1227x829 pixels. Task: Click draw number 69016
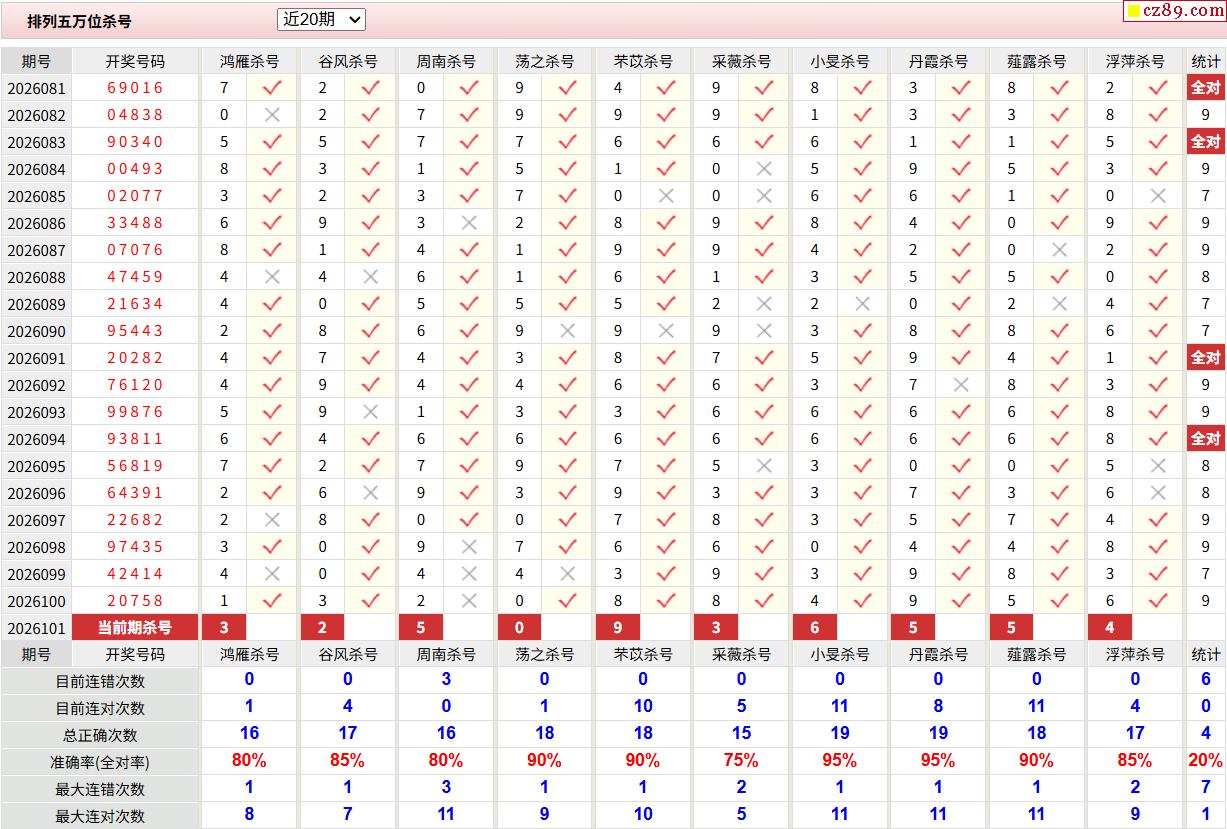135,88
